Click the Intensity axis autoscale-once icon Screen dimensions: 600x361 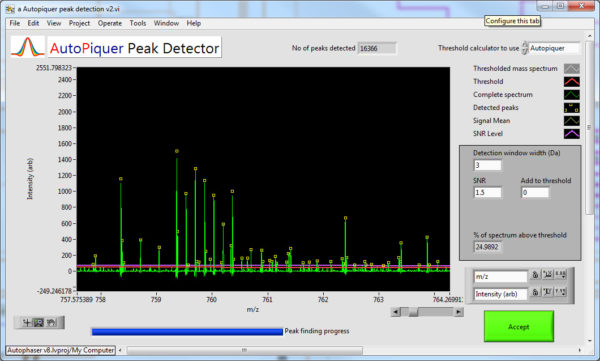(548, 292)
